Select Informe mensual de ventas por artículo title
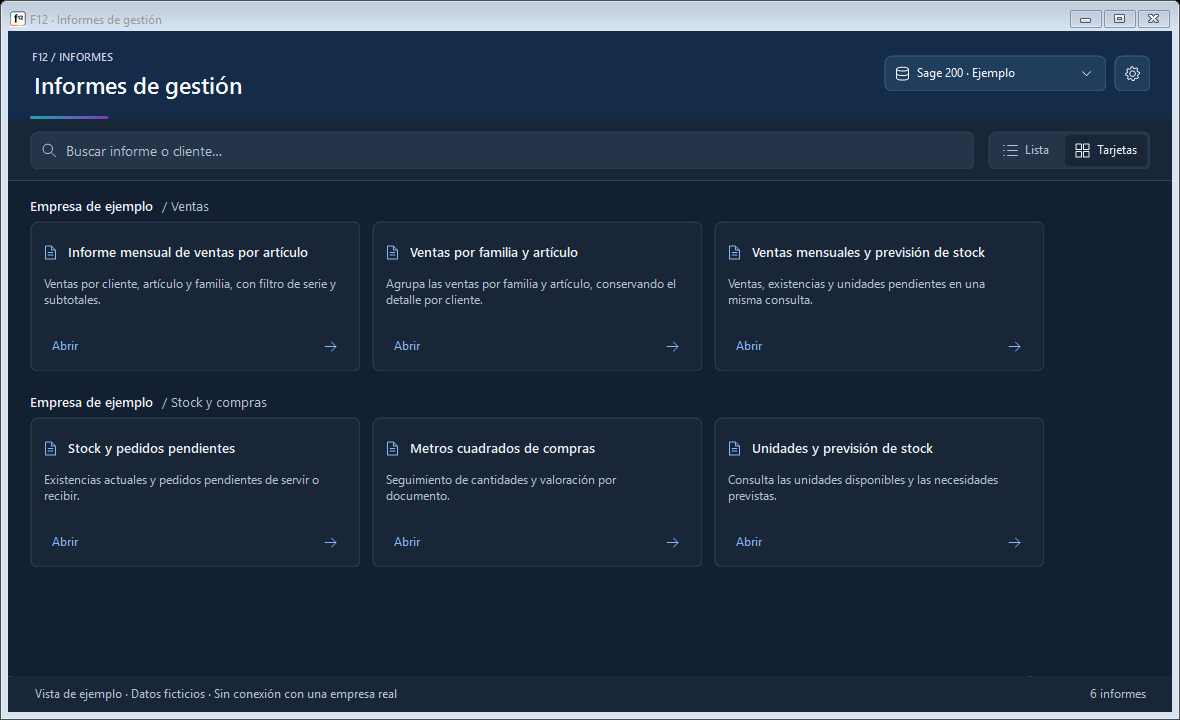 point(187,252)
